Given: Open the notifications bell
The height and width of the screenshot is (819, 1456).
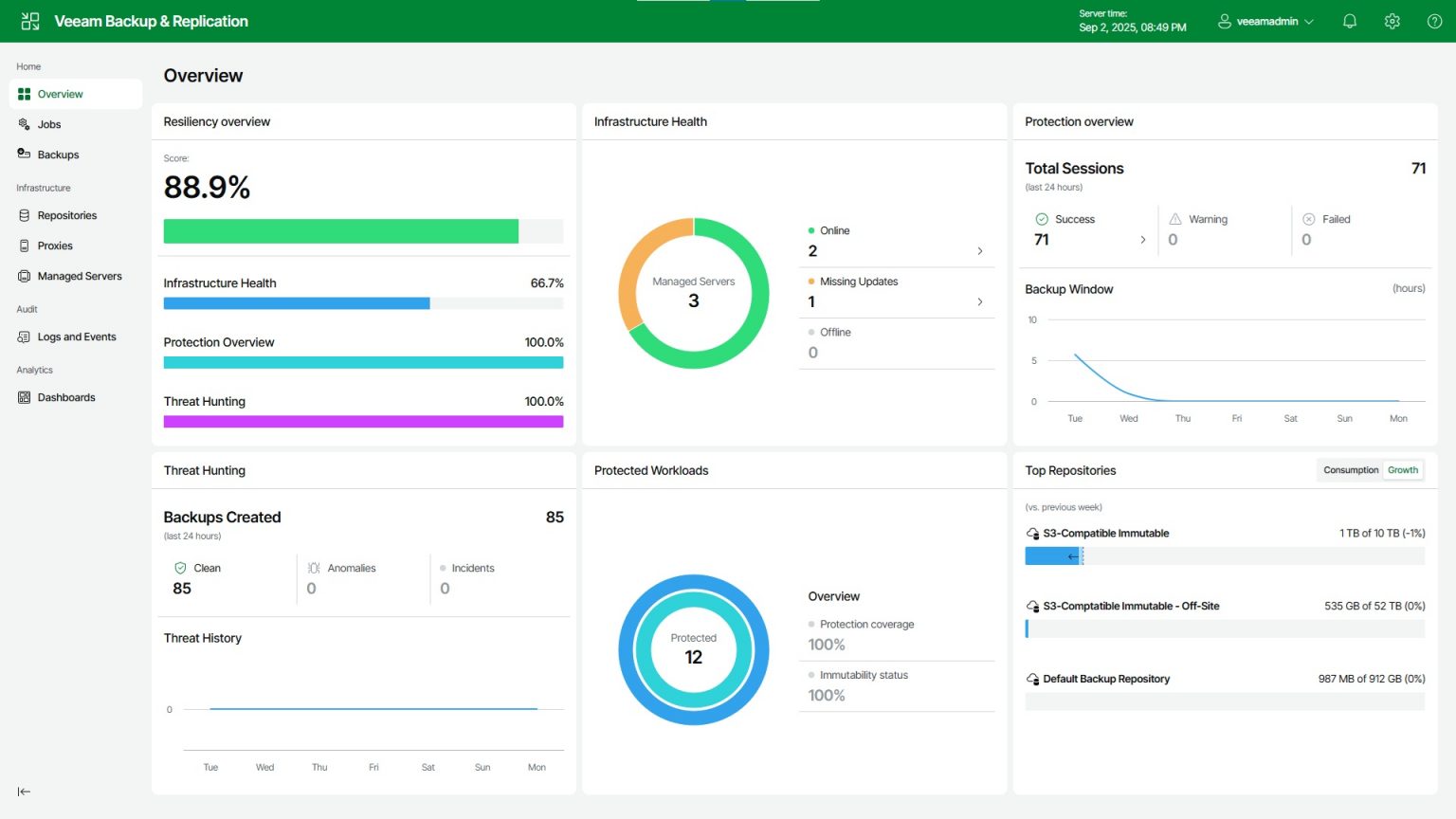Looking at the screenshot, I should point(1349,20).
